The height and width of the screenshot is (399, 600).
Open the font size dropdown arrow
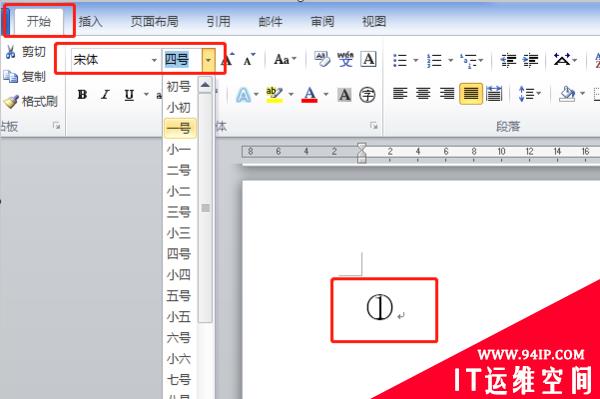tap(209, 60)
